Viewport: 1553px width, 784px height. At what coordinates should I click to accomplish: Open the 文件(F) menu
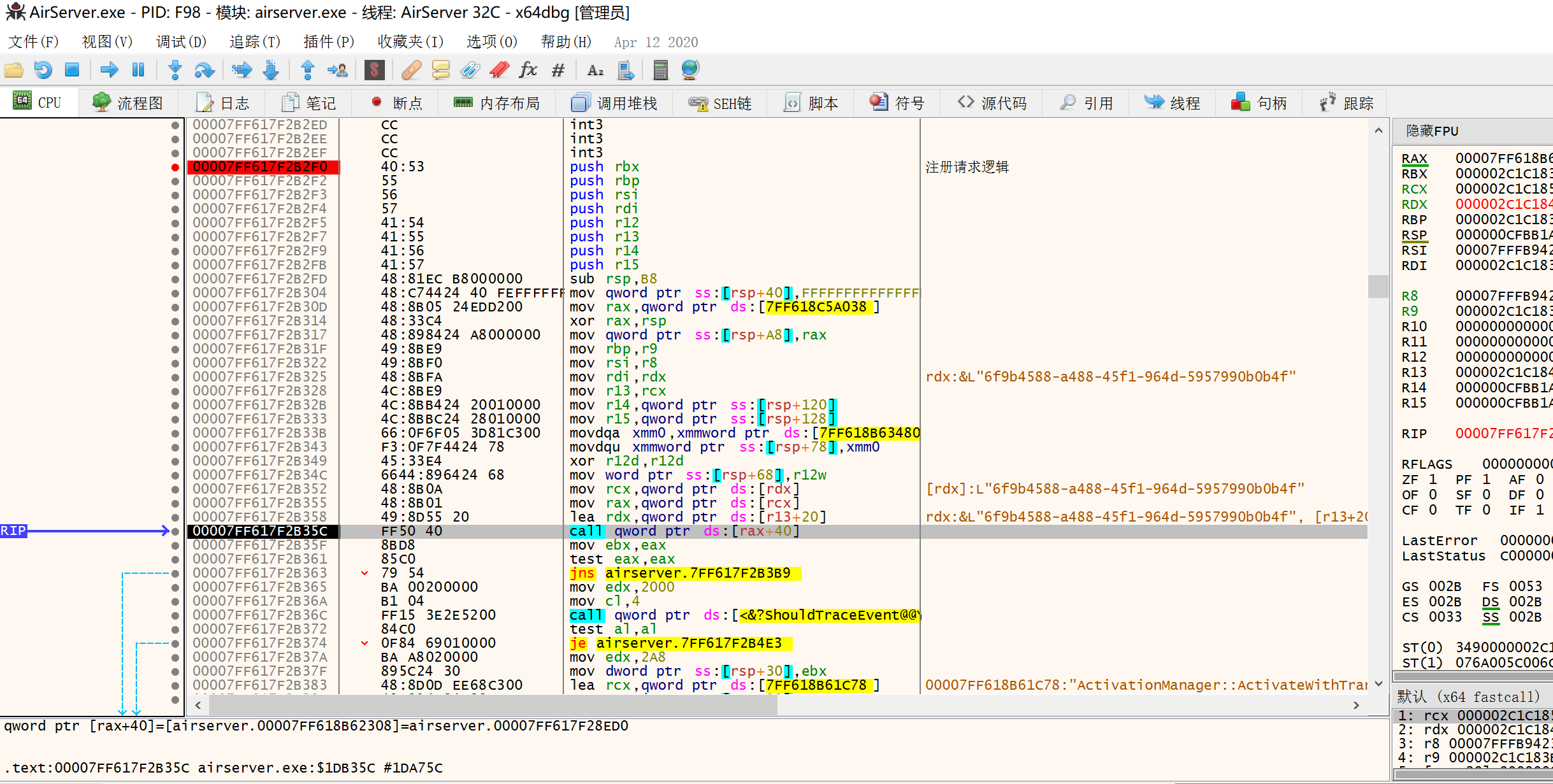(33, 41)
